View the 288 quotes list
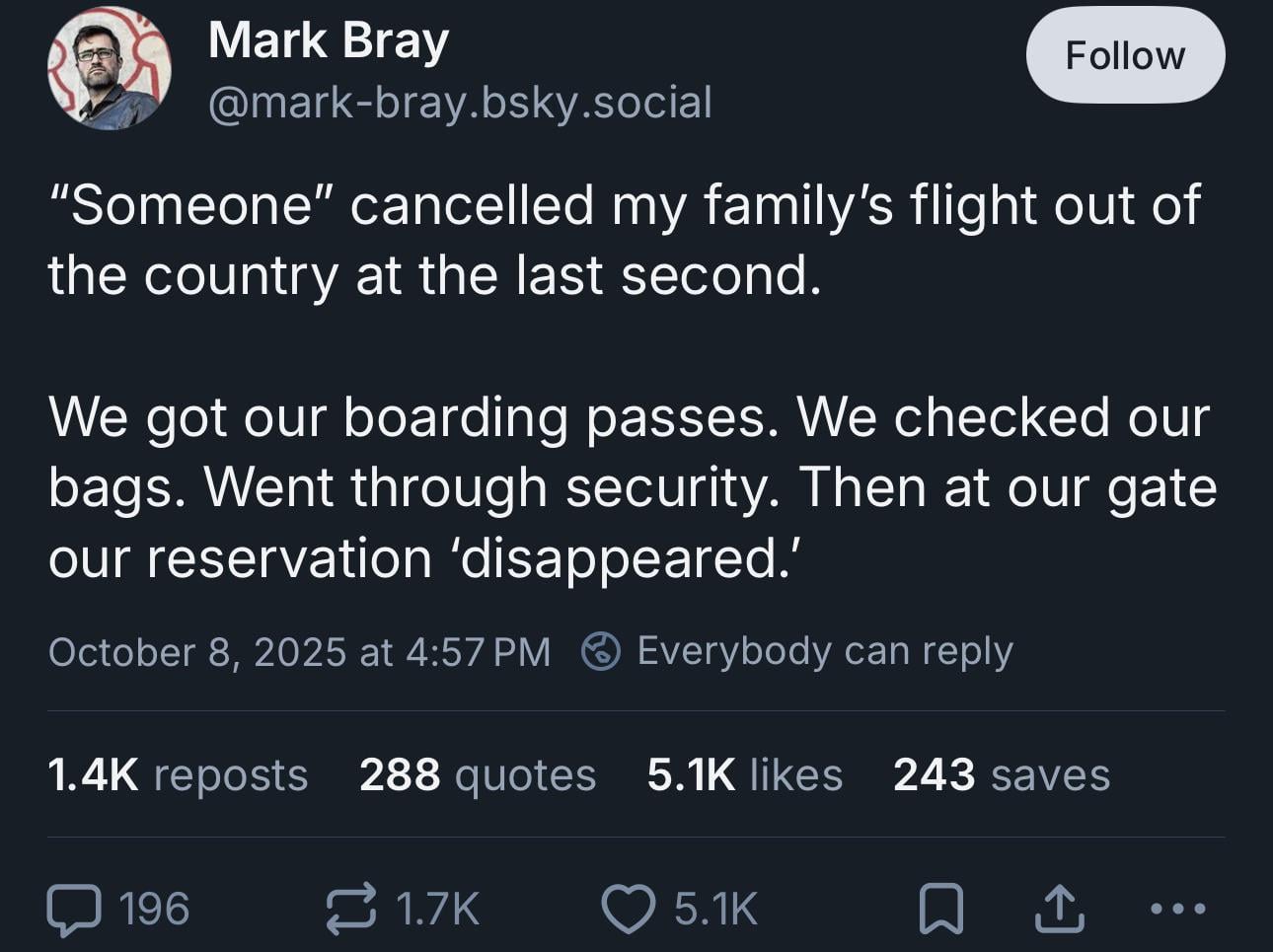The image size is (1273, 952). click(x=478, y=774)
